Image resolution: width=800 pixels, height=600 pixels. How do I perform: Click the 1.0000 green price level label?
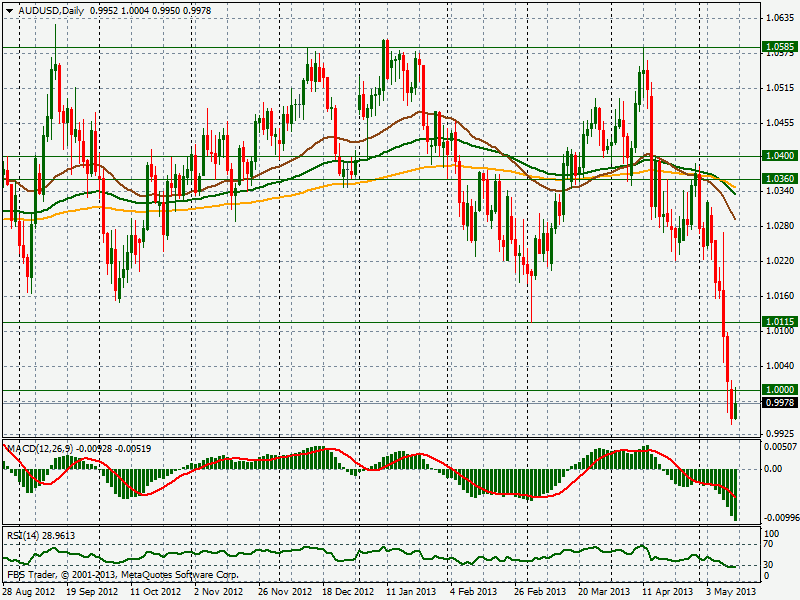pyautogui.click(x=780, y=389)
